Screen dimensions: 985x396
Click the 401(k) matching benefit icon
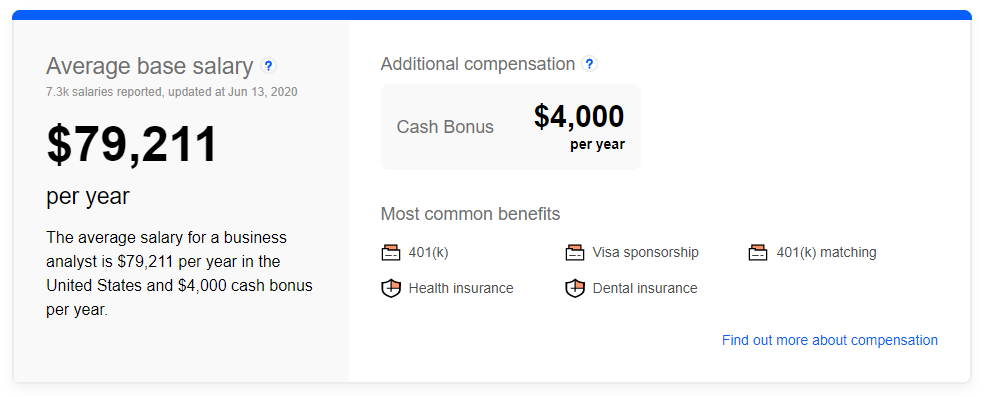pos(758,253)
